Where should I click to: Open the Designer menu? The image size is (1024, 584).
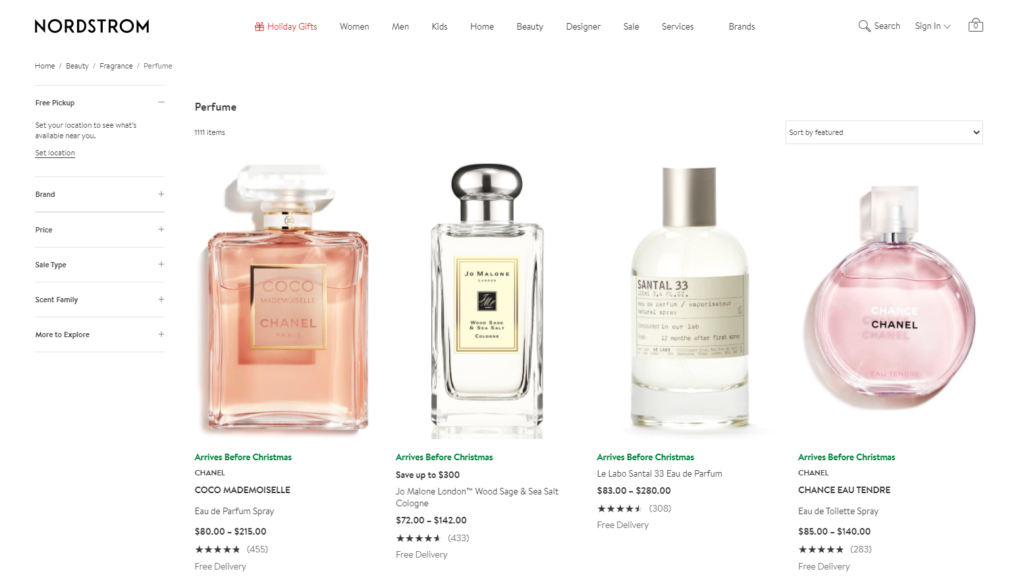(583, 27)
